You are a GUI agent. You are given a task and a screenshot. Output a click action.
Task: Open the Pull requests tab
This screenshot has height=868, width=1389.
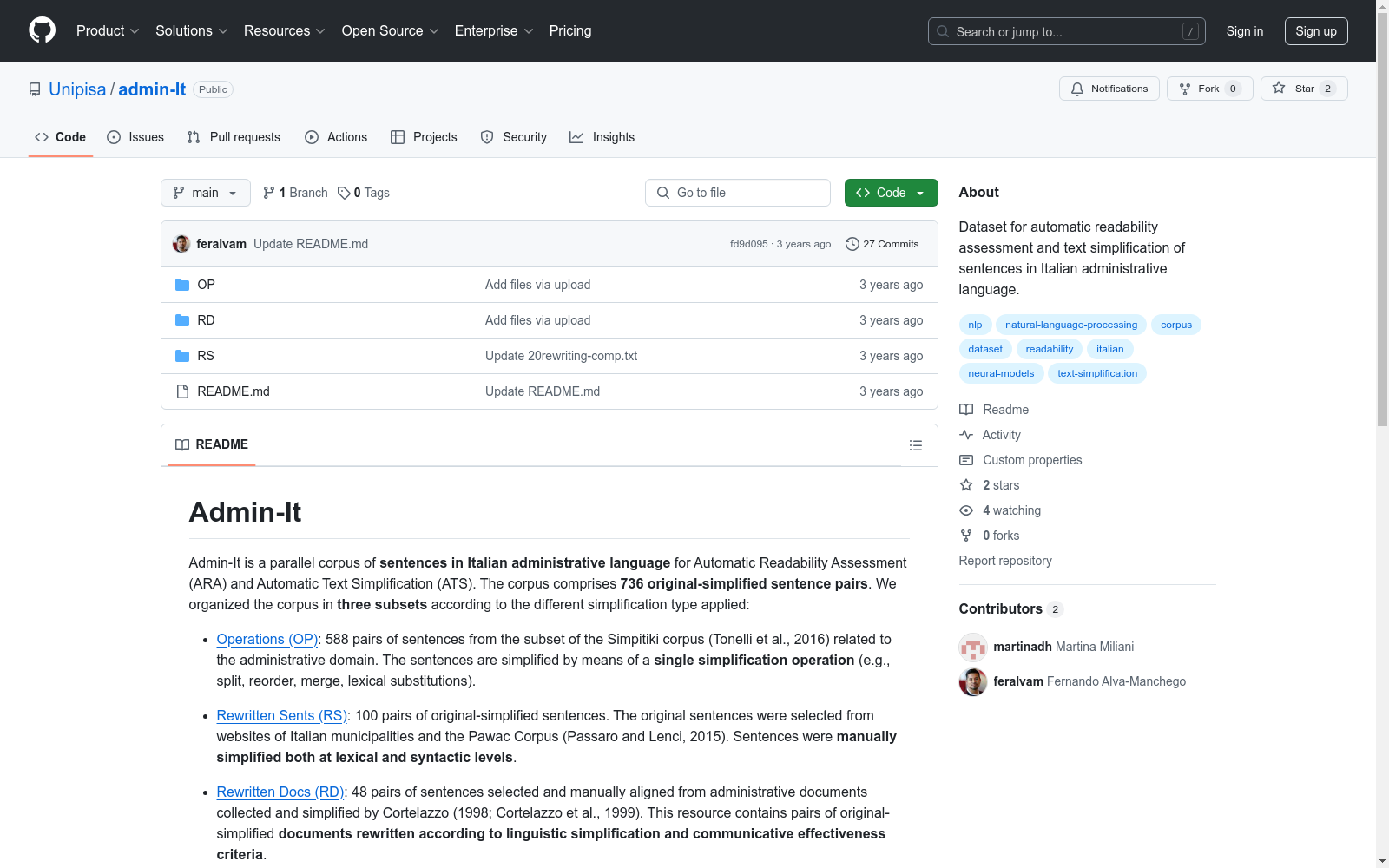point(234,137)
